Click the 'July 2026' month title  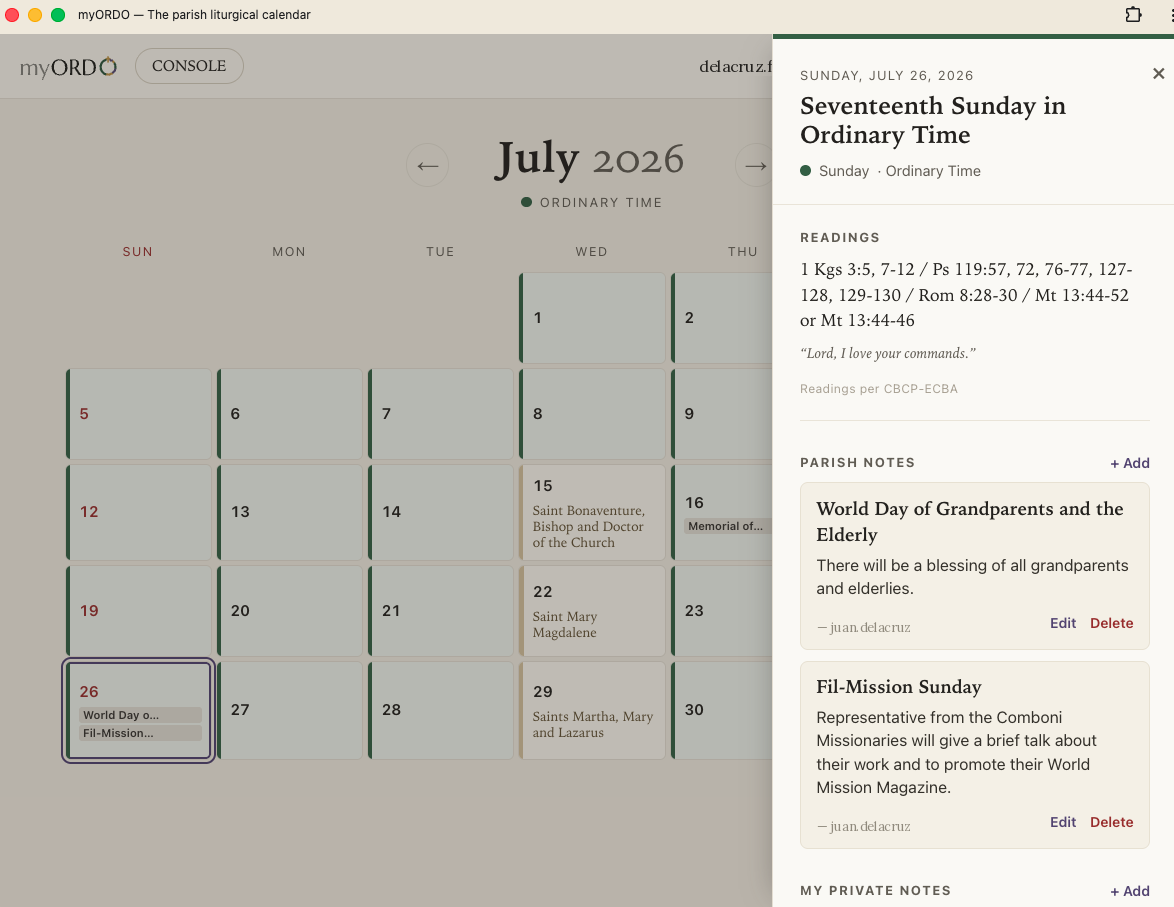point(589,160)
